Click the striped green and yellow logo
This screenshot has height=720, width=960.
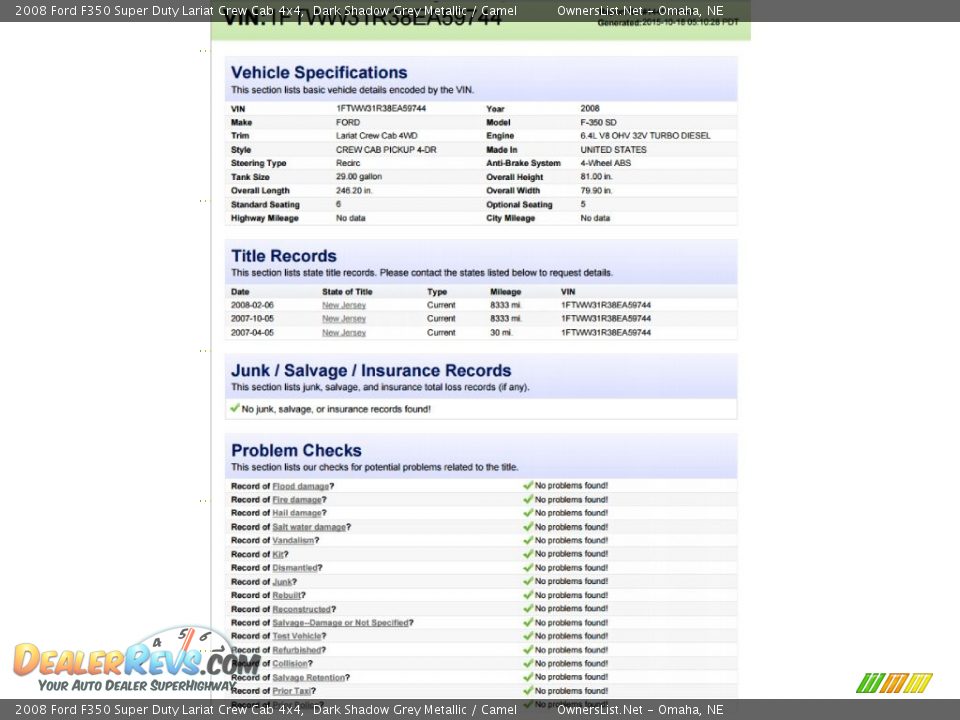point(894,683)
